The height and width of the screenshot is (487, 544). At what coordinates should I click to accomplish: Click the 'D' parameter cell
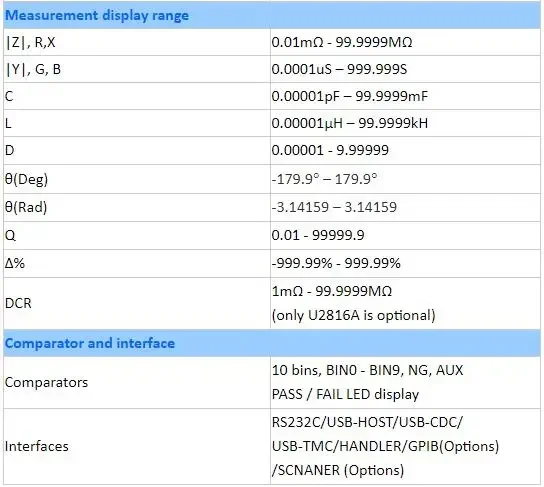(x=137, y=151)
